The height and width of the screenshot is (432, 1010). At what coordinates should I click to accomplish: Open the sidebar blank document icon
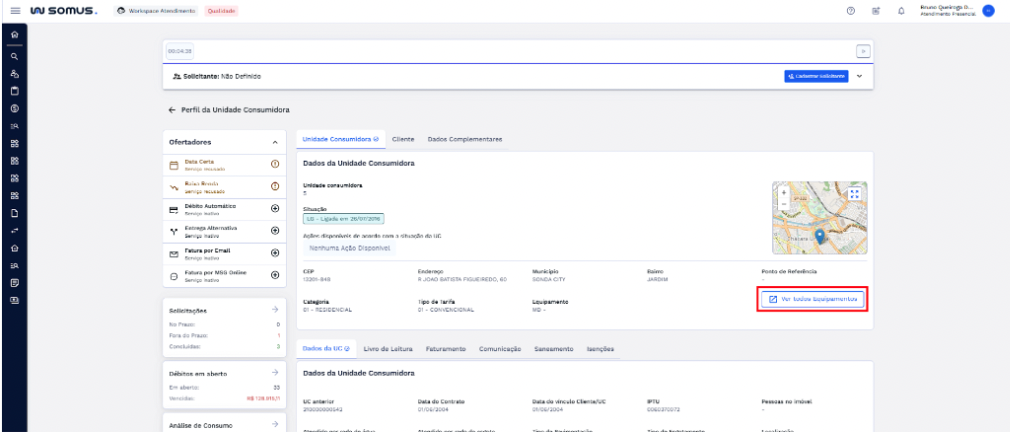pos(14,213)
